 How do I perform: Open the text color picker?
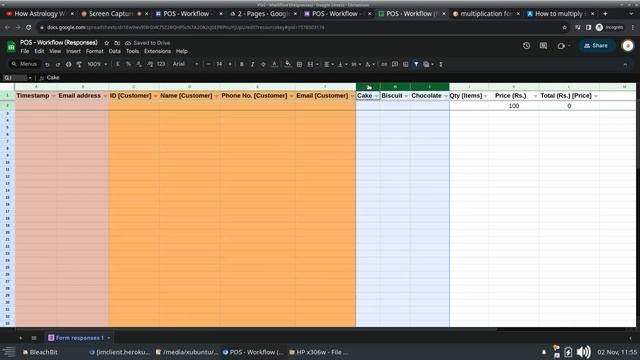point(274,64)
